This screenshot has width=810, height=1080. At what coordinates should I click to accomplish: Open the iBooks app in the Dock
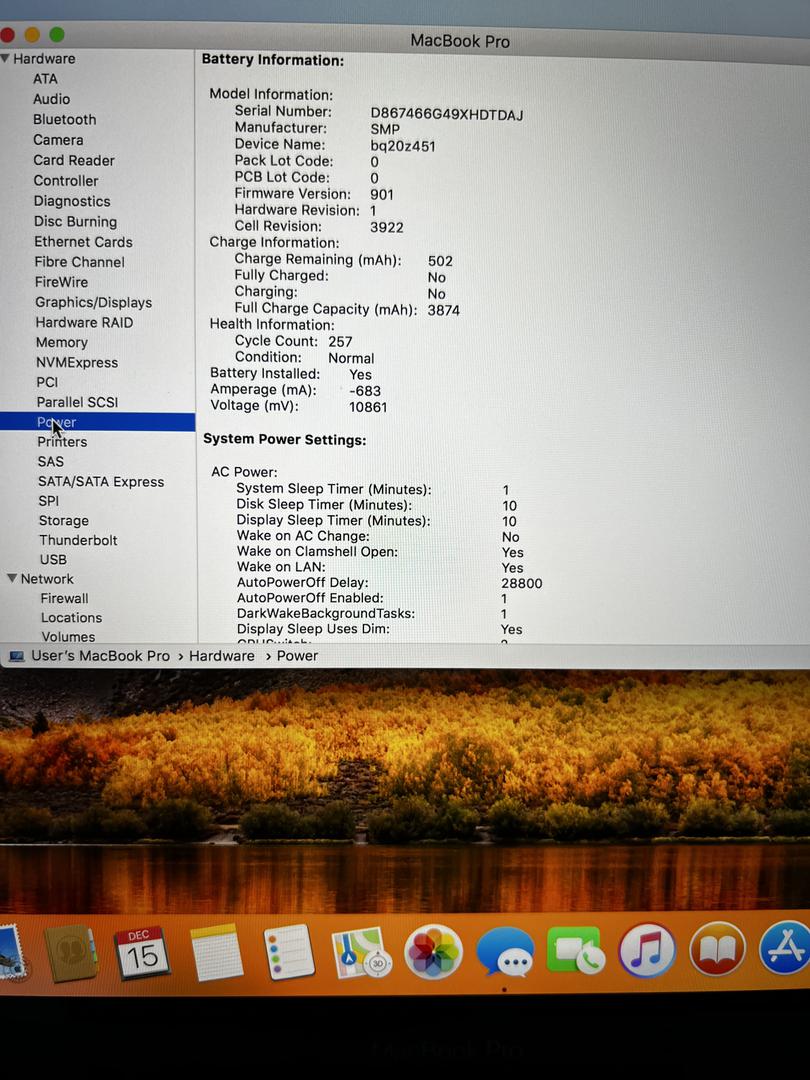point(718,948)
